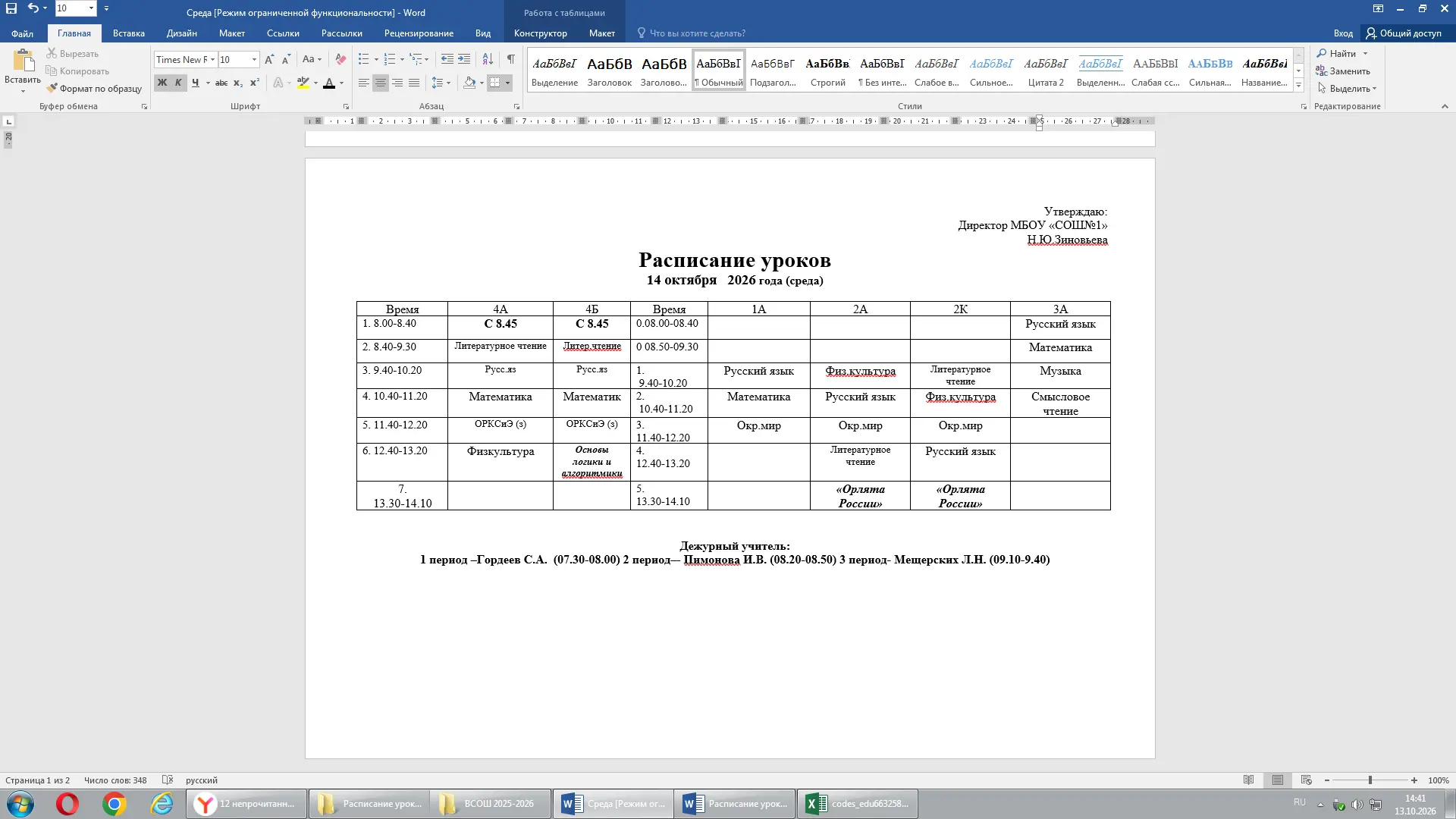
Task: Open the Конструктор table tools tab
Action: (541, 33)
